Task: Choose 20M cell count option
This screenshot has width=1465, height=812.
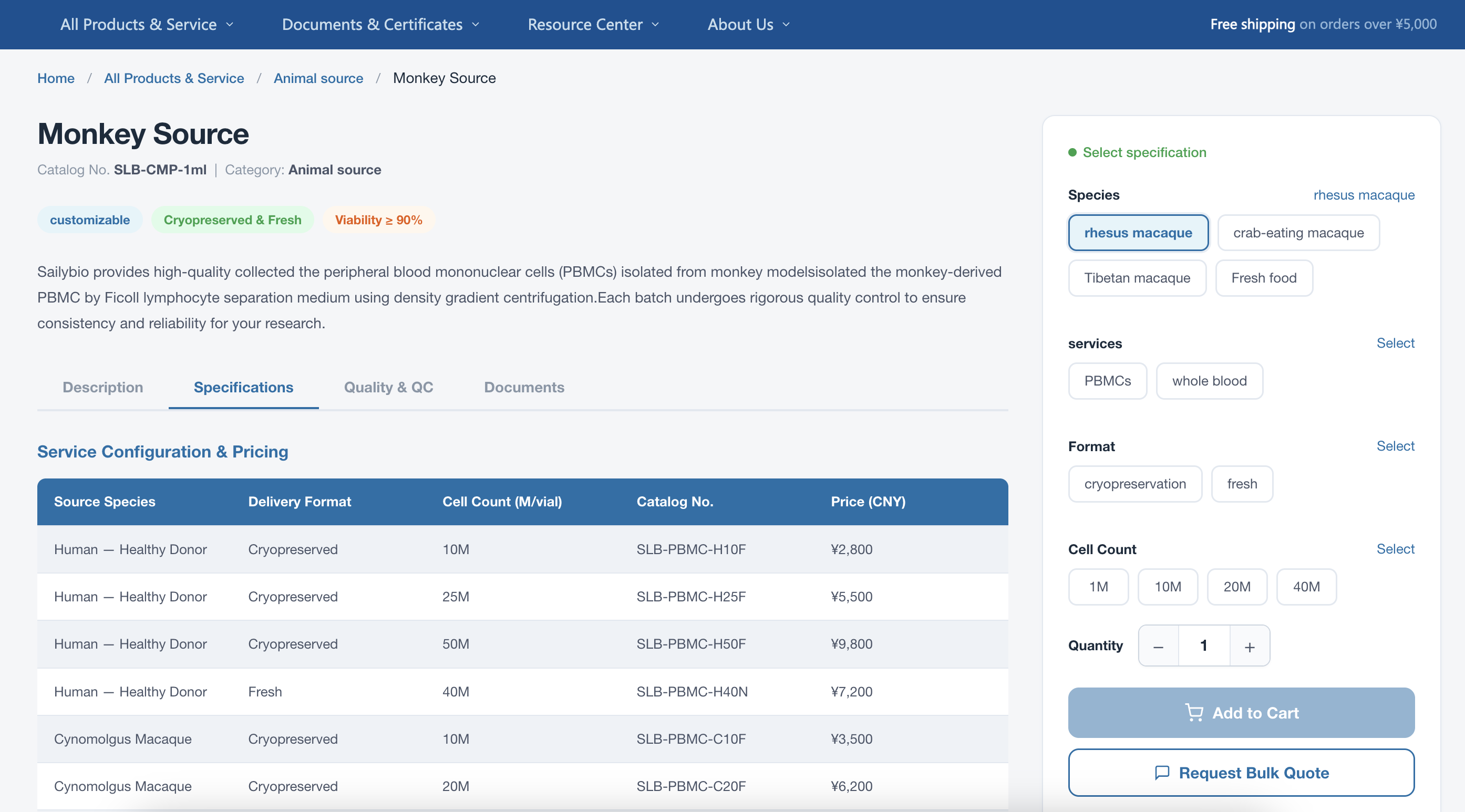Action: coord(1237,587)
